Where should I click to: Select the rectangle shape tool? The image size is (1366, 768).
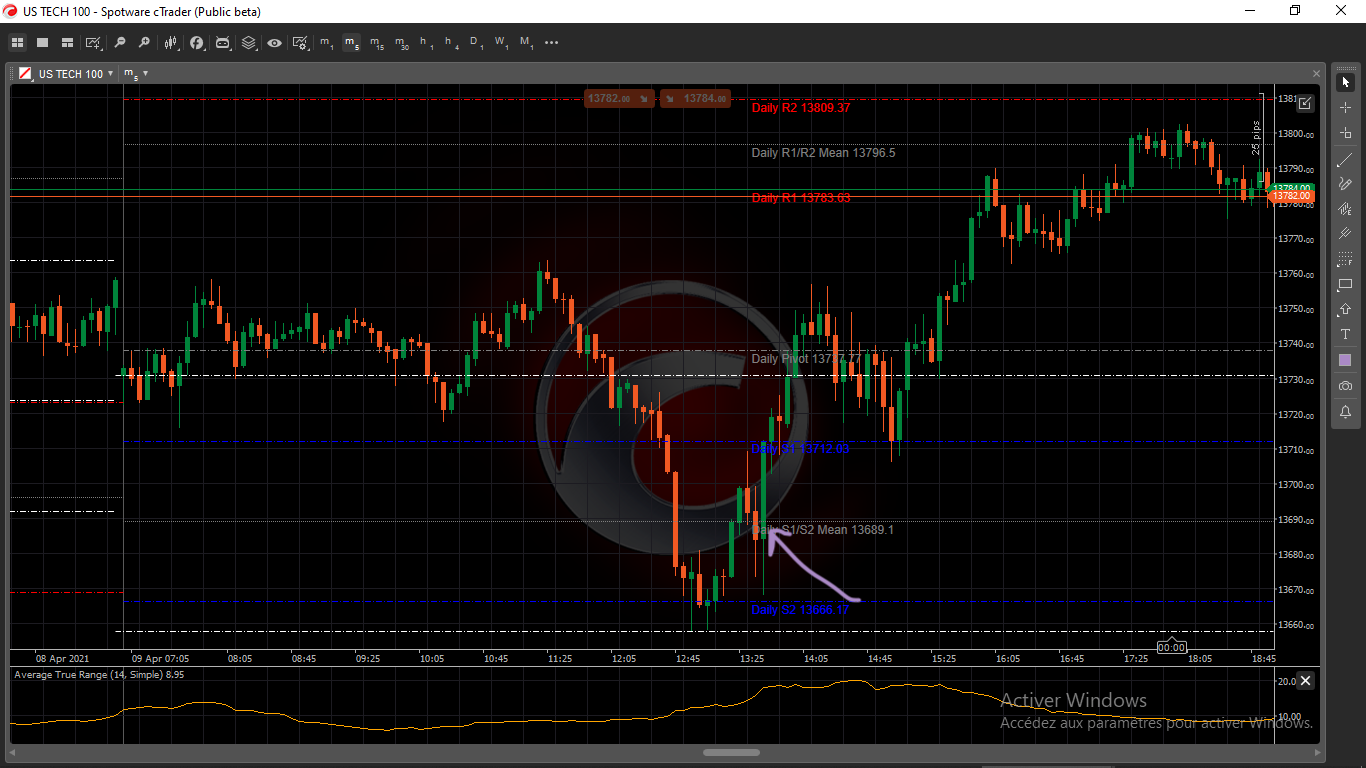[1345, 285]
